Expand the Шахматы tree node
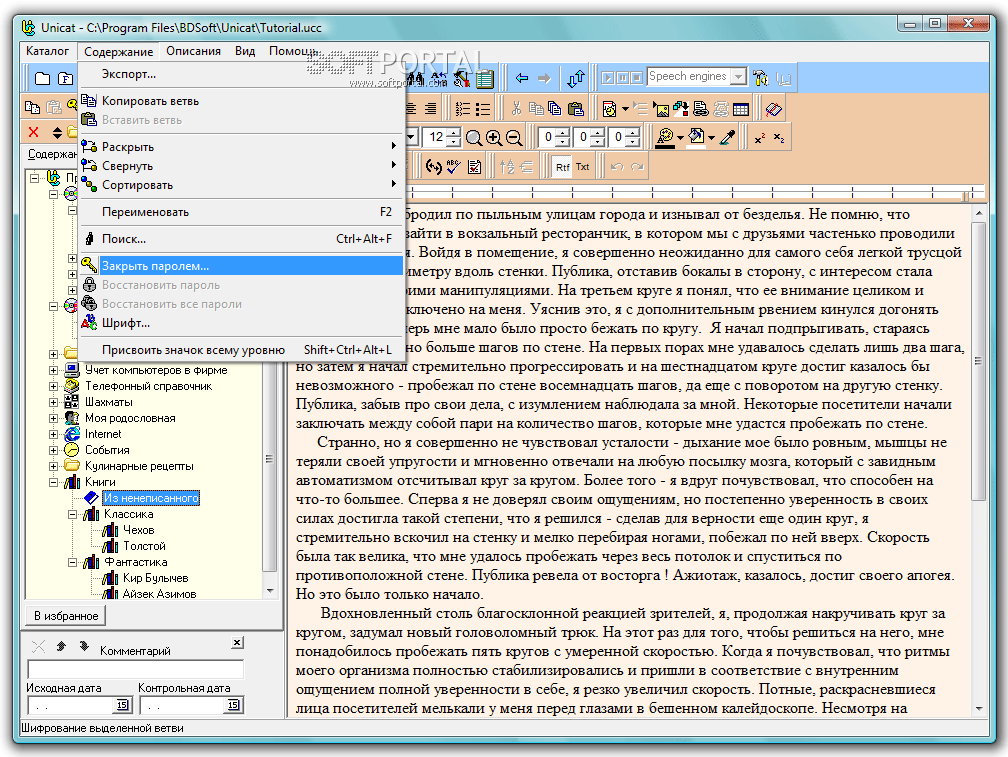Screen dimensions: 1008x757 [x=54, y=402]
